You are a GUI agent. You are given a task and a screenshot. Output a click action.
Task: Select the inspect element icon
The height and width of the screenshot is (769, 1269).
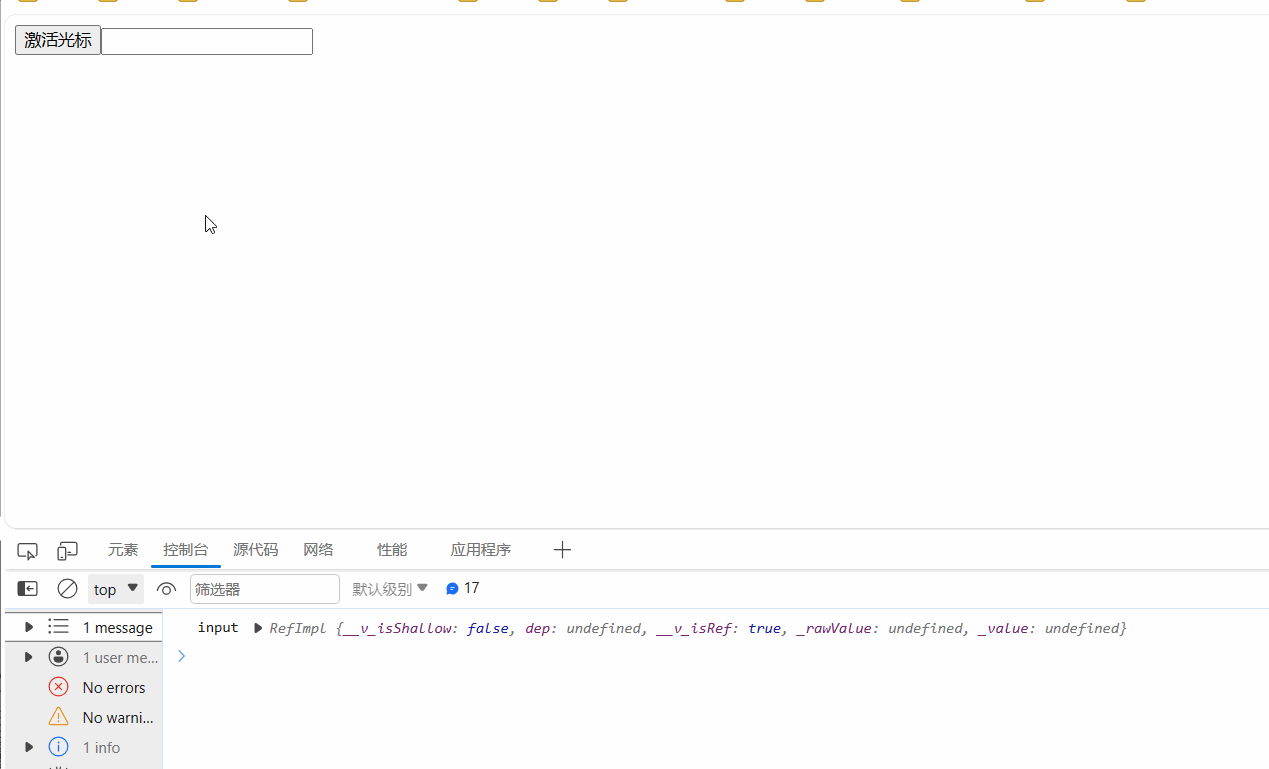26,549
